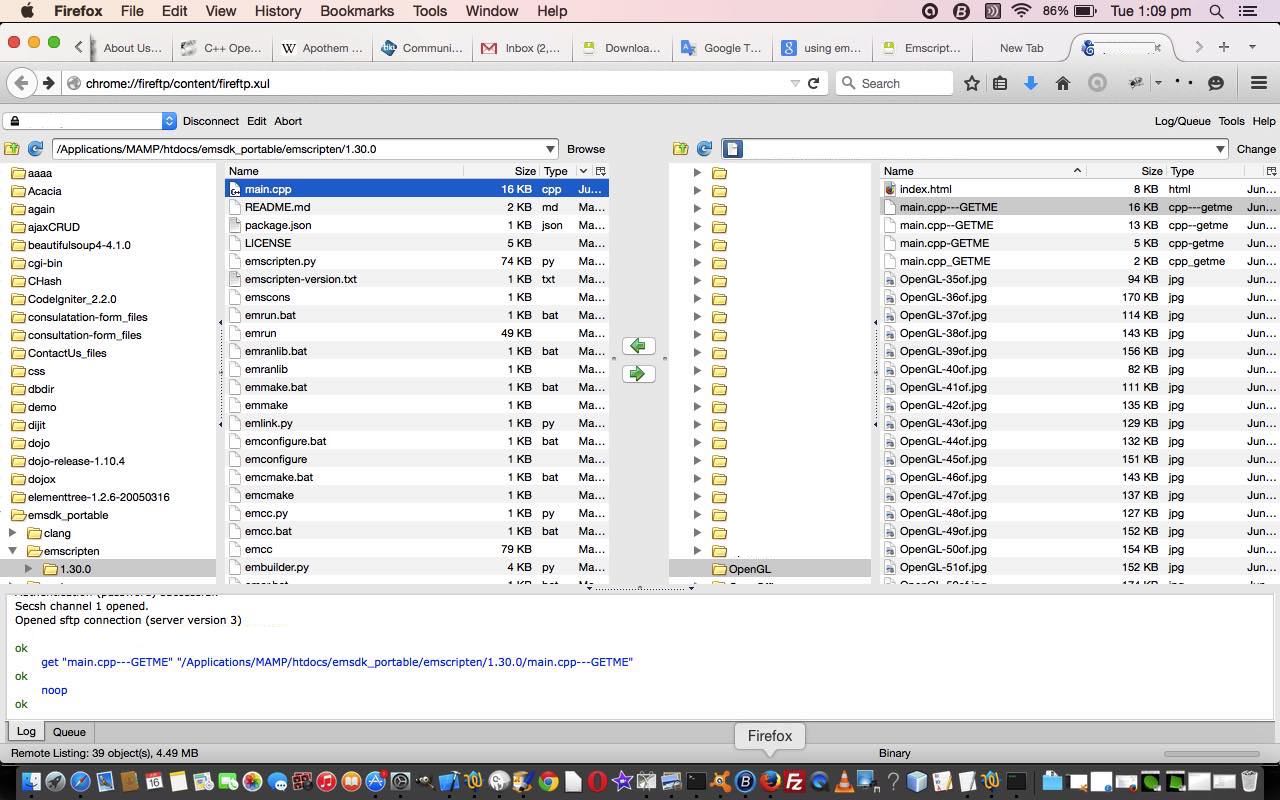Select the OpenGL remote folder
The height and width of the screenshot is (800, 1280).
(x=749, y=569)
